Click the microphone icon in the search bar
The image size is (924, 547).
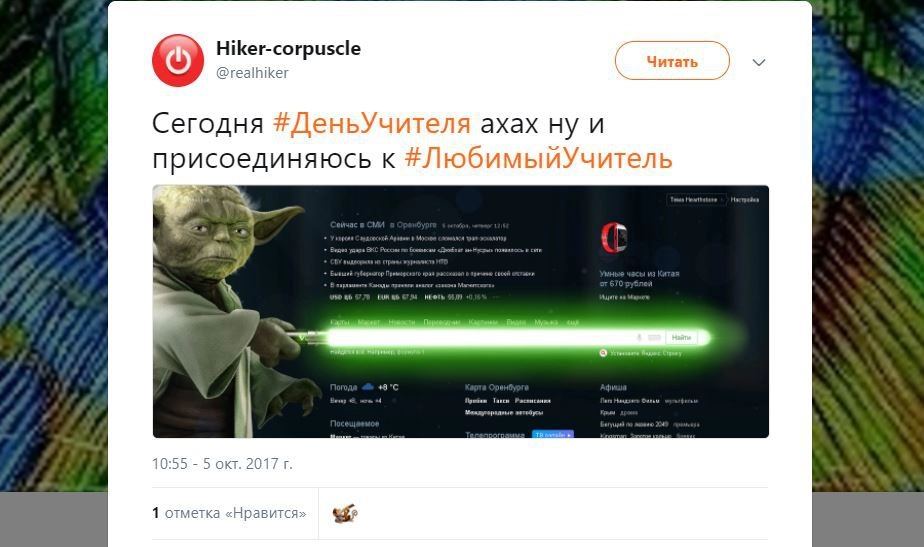click(x=639, y=337)
